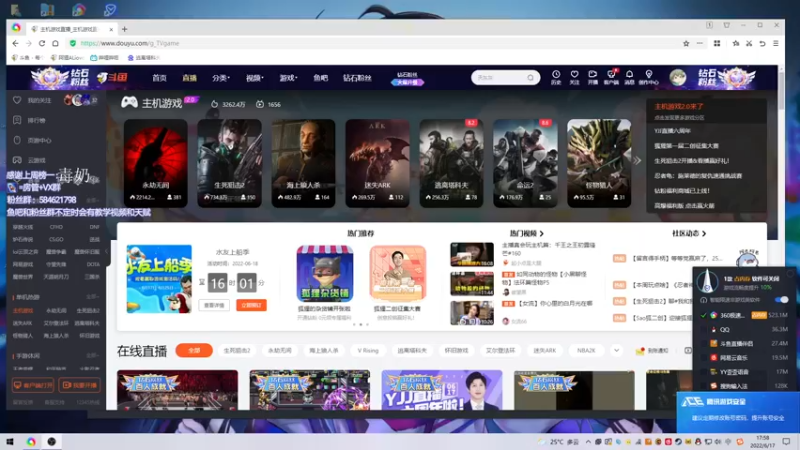This screenshot has width=800, height=450.
Task: Go to 首页 in the nav bar
Action: click(x=159, y=78)
